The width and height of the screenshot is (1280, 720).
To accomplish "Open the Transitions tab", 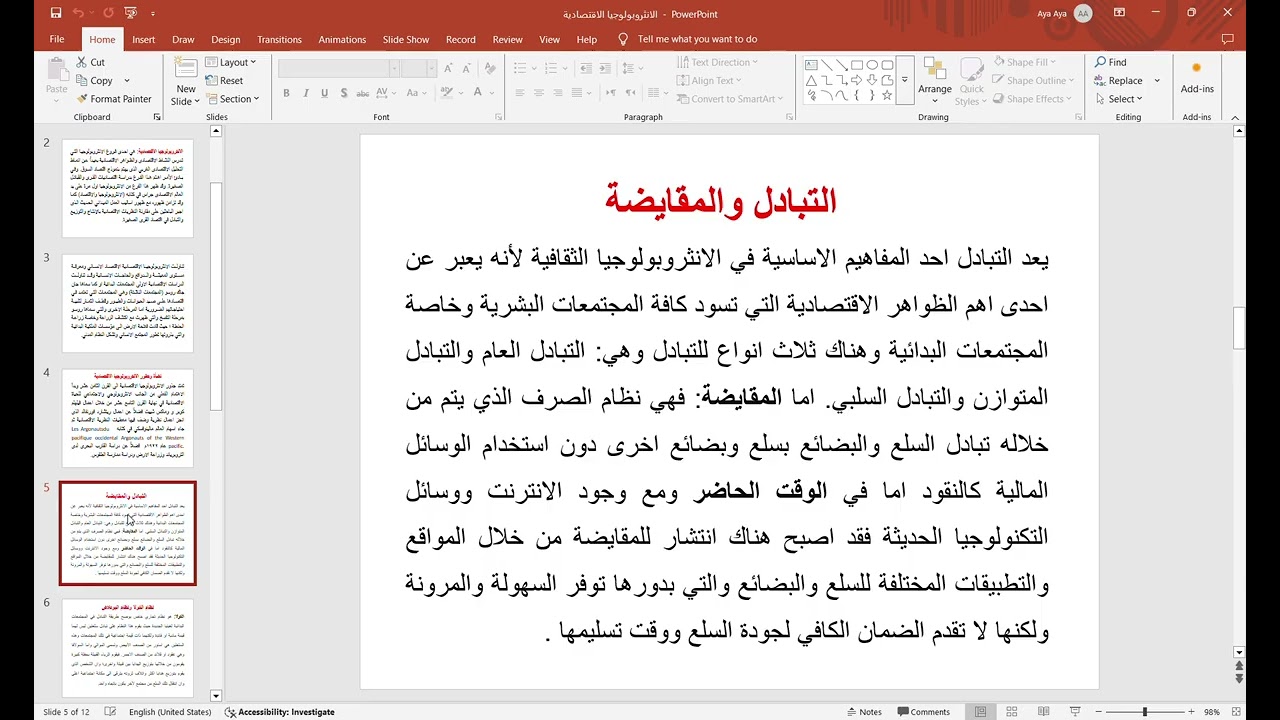I will (279, 39).
